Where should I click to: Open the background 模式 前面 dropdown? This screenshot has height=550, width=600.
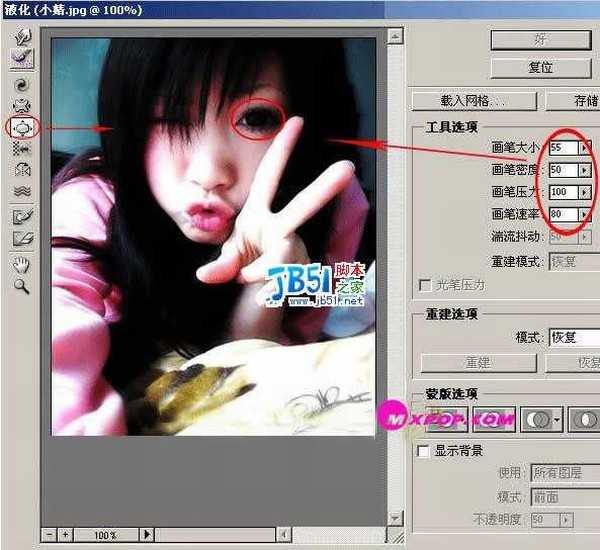pyautogui.click(x=565, y=497)
